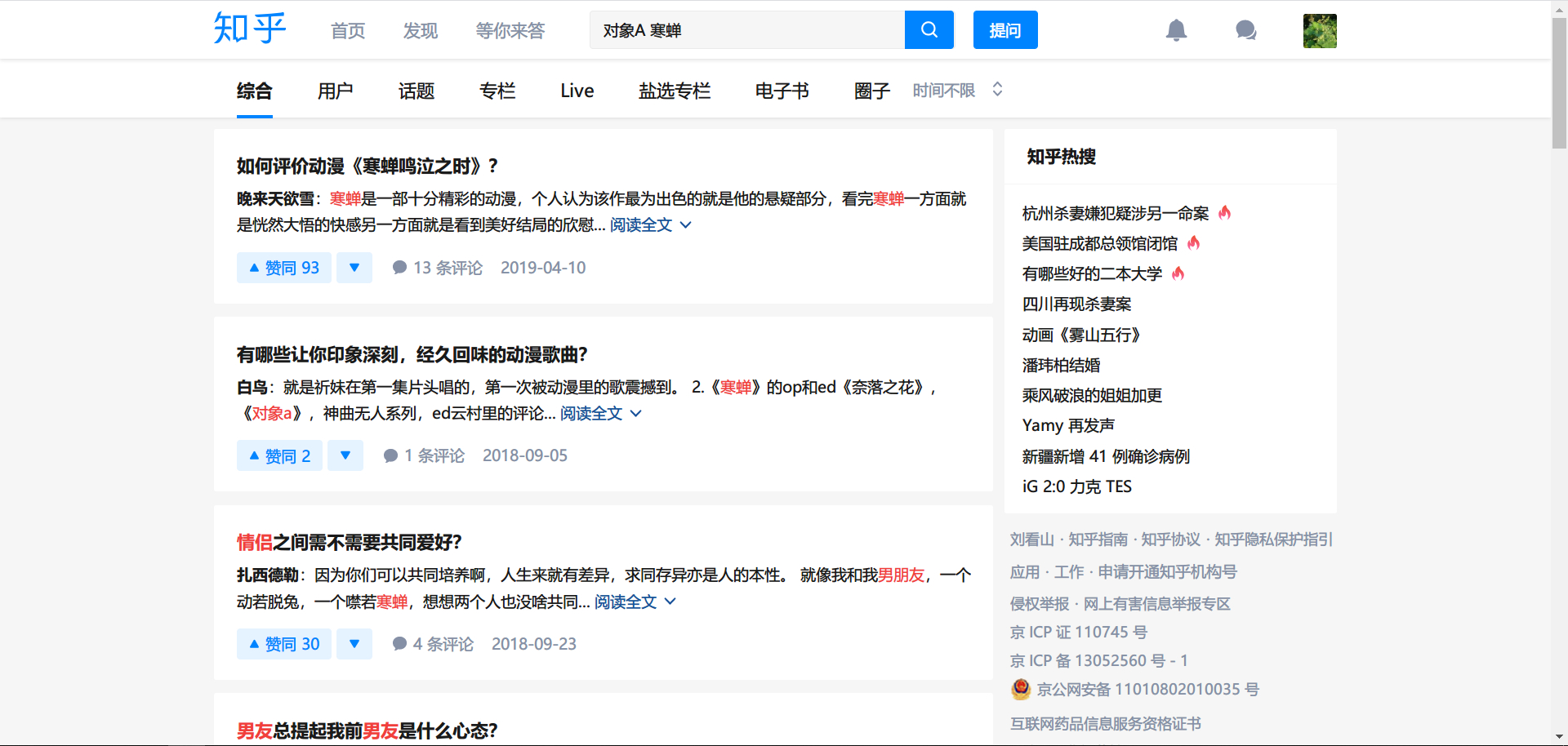Viewport: 1568px width, 746px height.
Task: Expand 阅读全文 for 白鸟's answer
Action: [600, 414]
